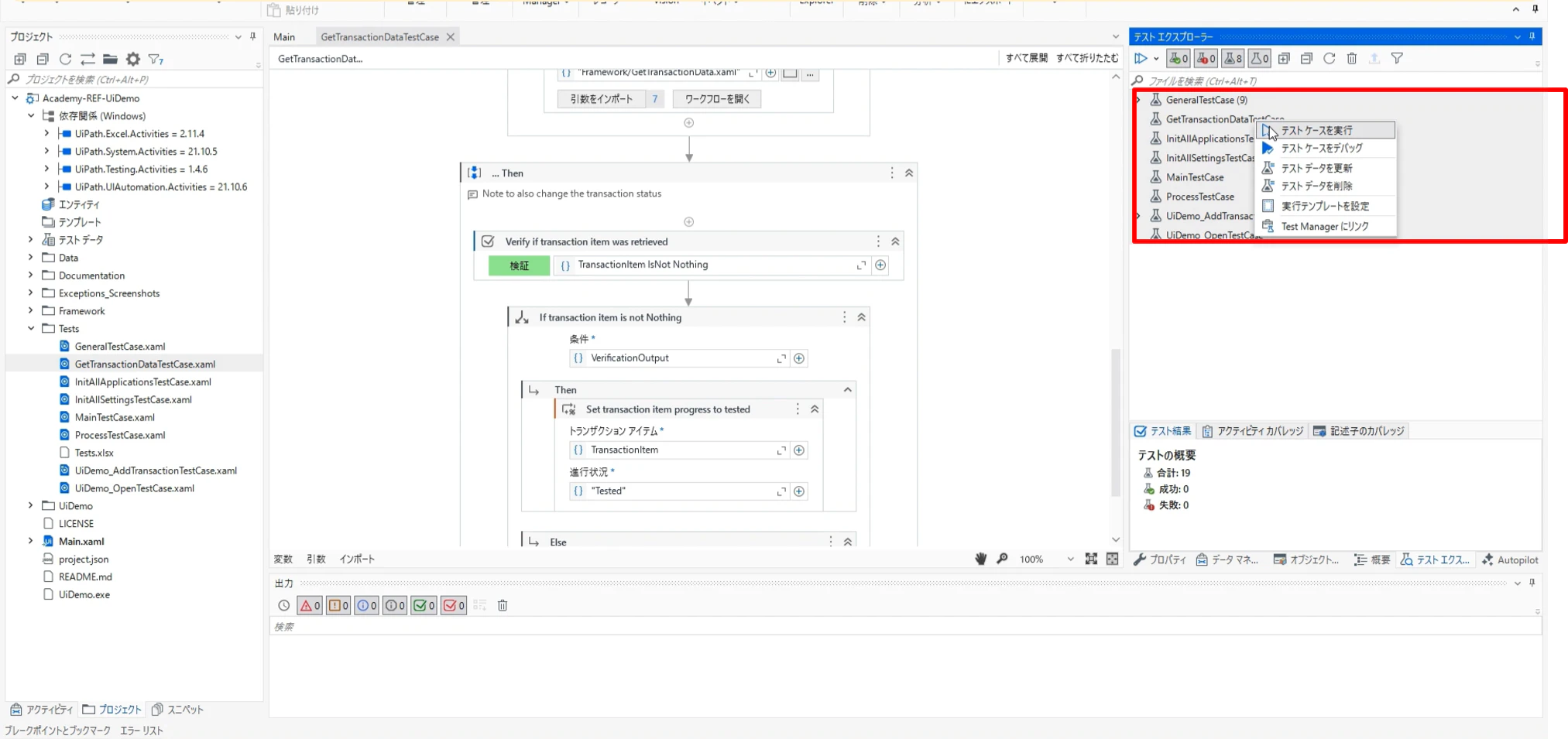The width and height of the screenshot is (1568, 739).
Task: Open project settings via the gear icon
Action: (x=133, y=59)
